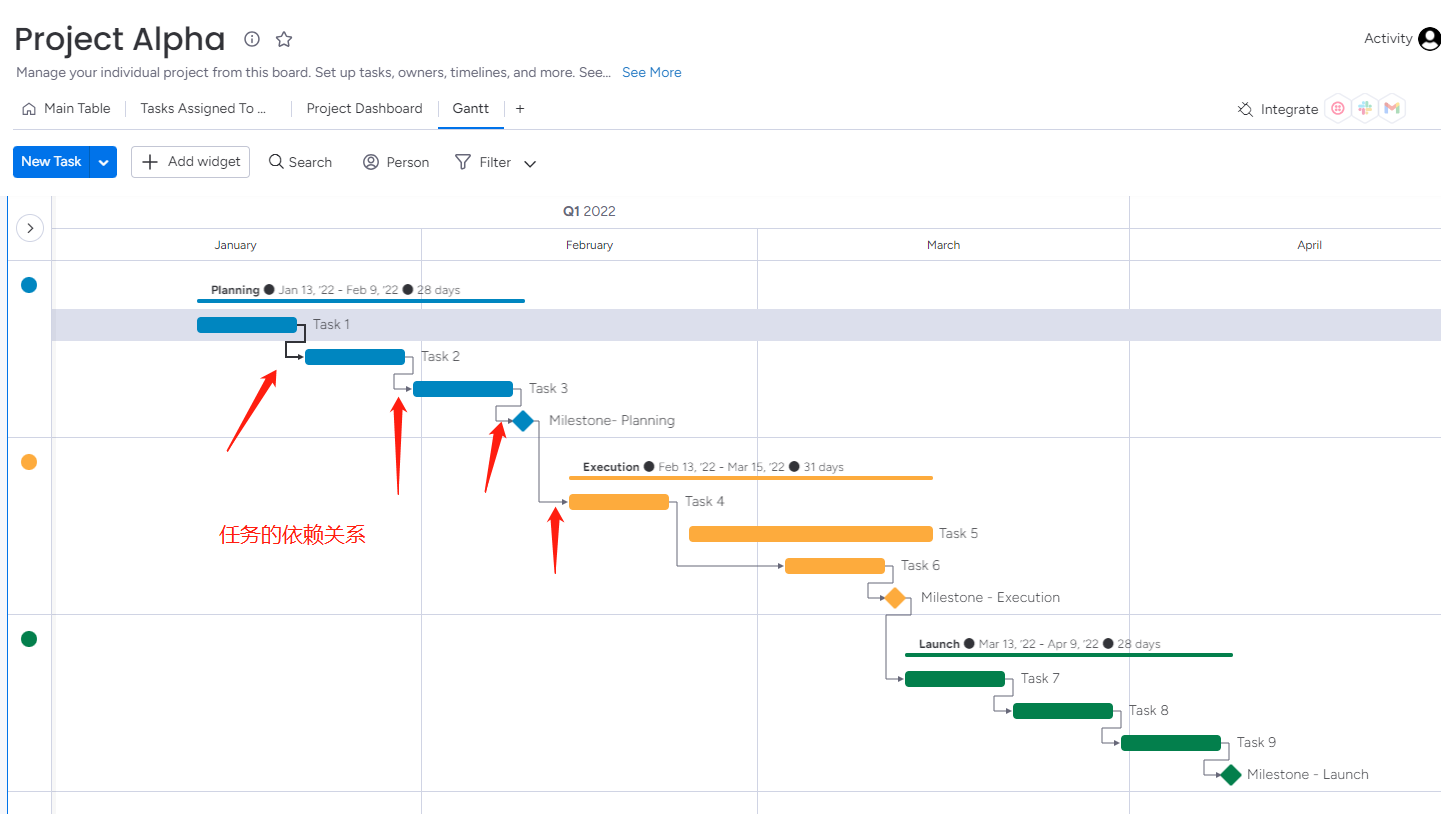The width and height of the screenshot is (1441, 814).
Task: Click the See More link
Action: click(651, 72)
